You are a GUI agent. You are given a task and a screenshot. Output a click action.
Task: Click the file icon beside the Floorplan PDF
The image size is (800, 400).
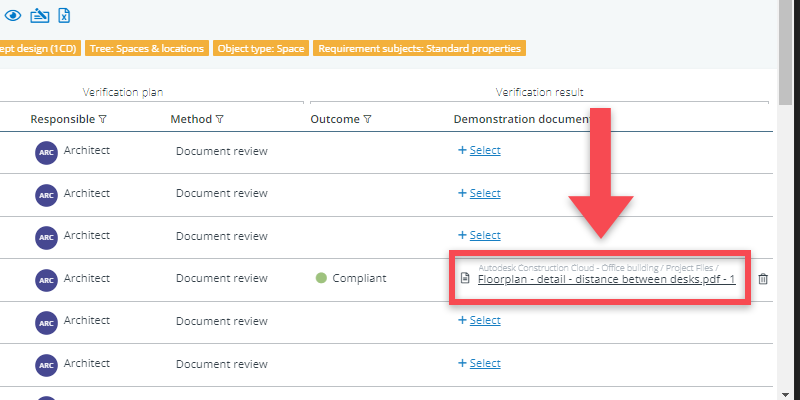(x=465, y=278)
